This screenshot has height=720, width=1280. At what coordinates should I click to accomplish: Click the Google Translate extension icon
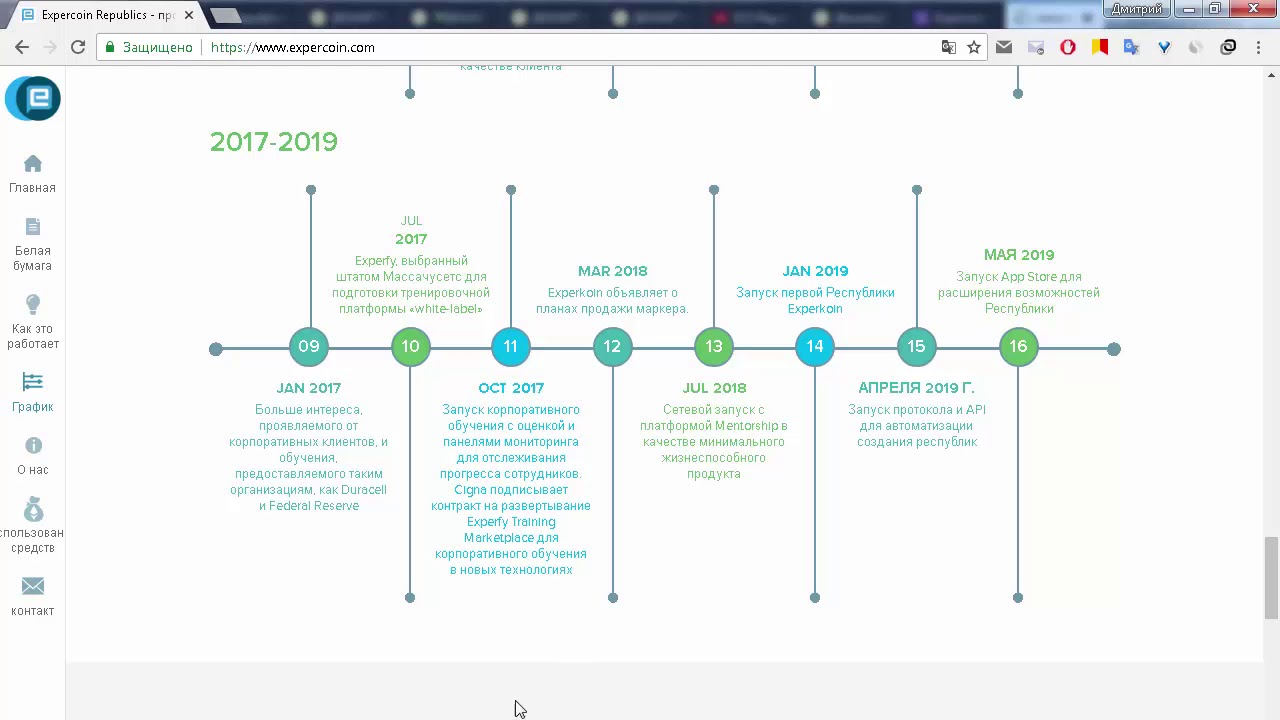(x=1132, y=47)
